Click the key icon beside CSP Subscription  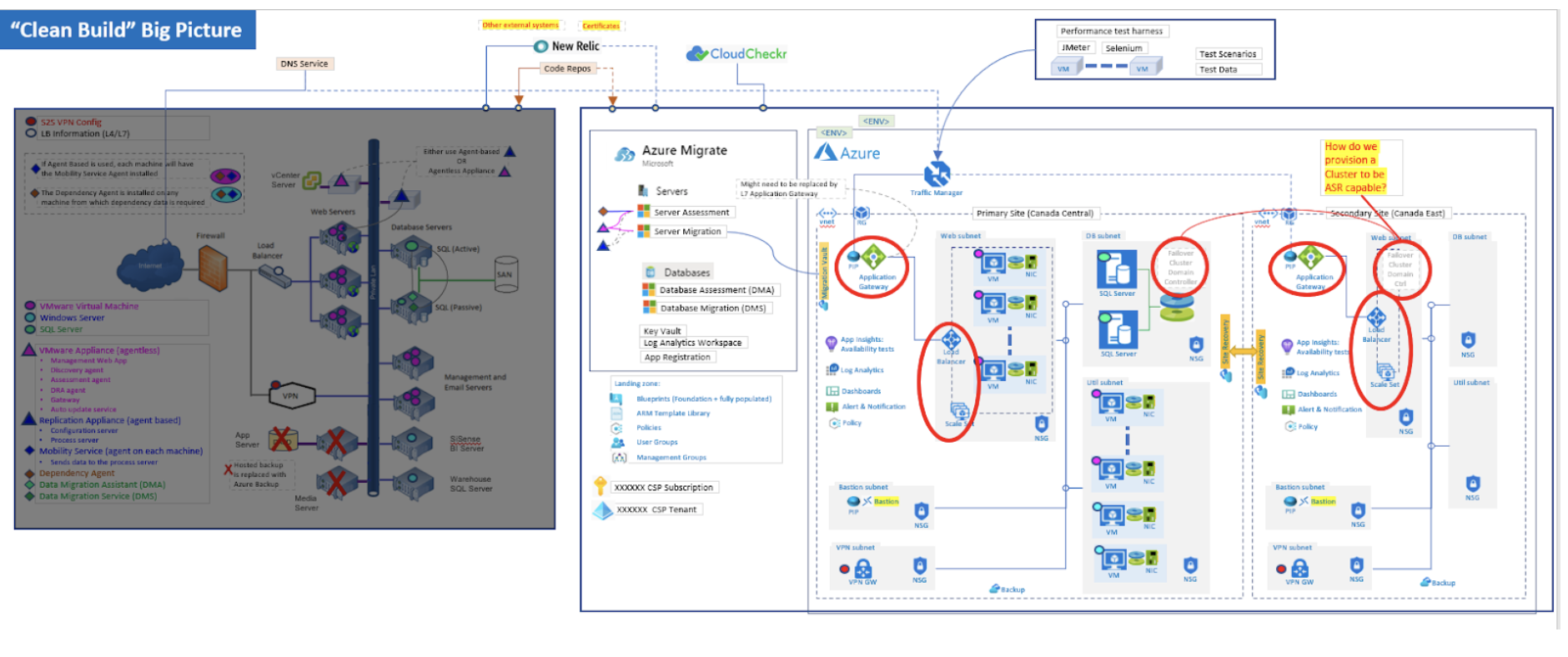pyautogui.click(x=600, y=486)
